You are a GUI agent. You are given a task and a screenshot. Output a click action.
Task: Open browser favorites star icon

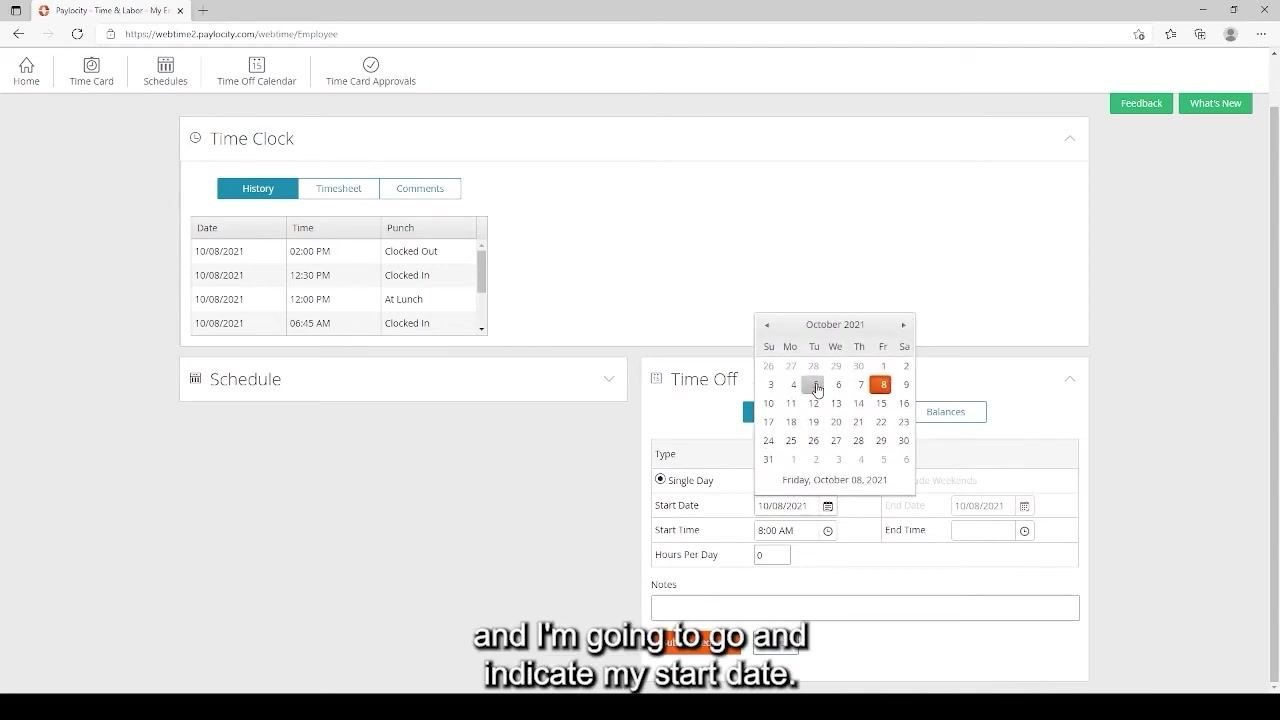point(1170,34)
